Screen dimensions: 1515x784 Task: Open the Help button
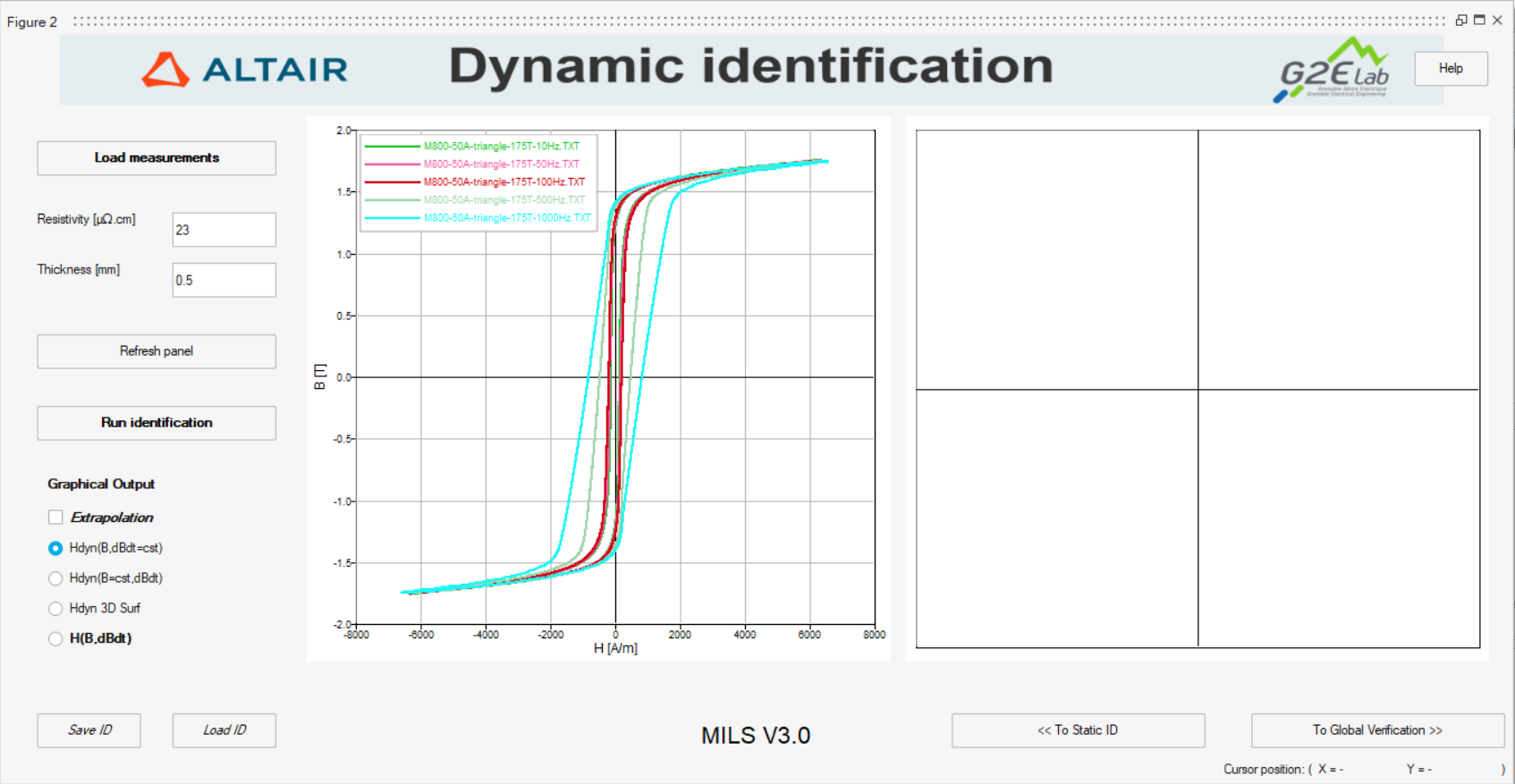[x=1451, y=69]
